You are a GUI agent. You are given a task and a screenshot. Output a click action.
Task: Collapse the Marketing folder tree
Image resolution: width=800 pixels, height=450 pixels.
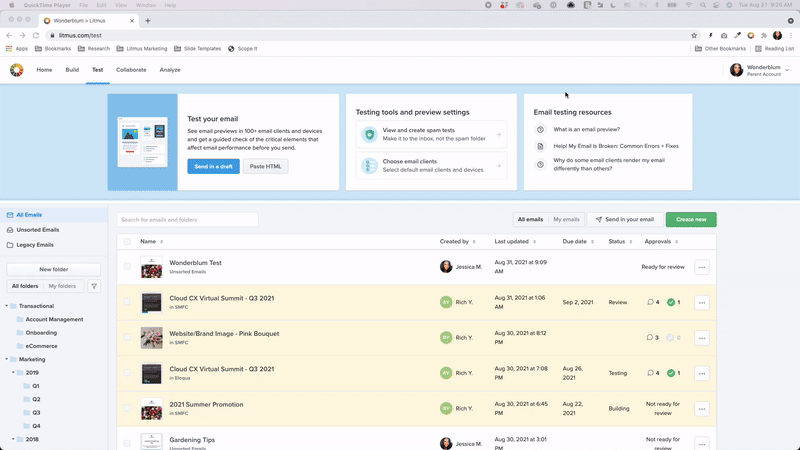point(7,359)
